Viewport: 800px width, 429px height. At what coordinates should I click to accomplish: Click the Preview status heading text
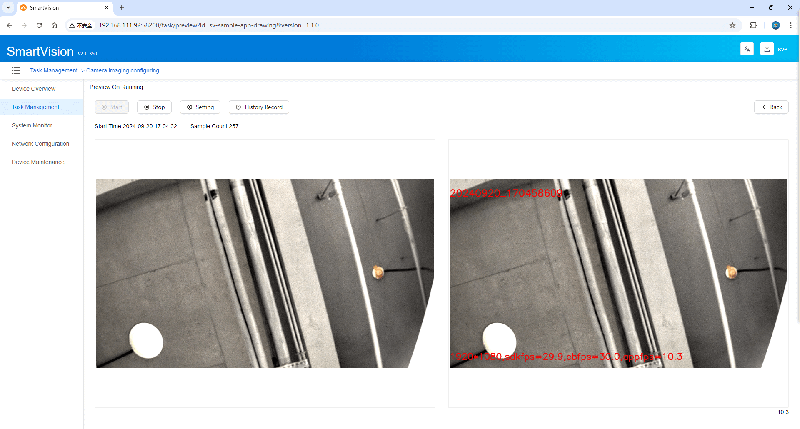click(117, 87)
